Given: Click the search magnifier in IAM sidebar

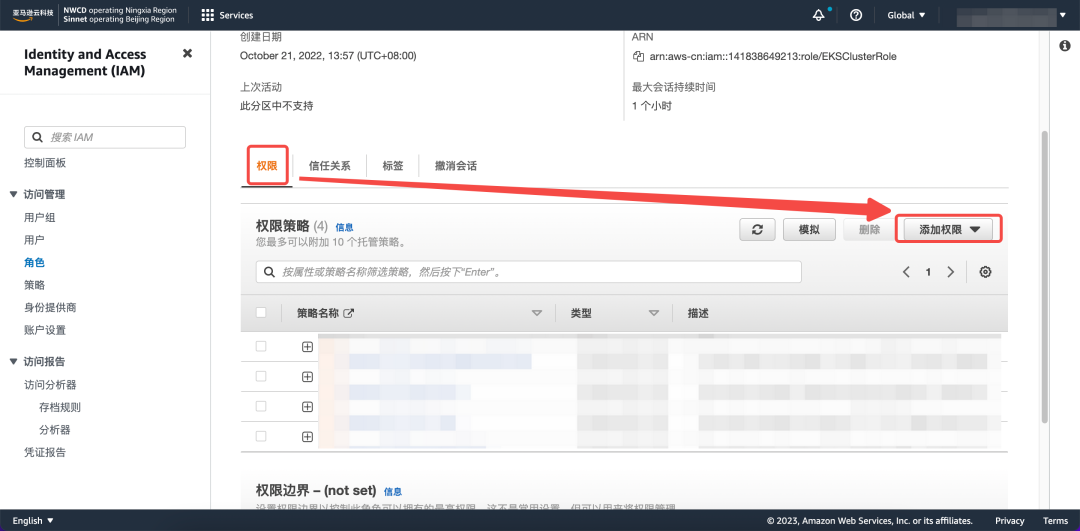Looking at the screenshot, I should 37,138.
